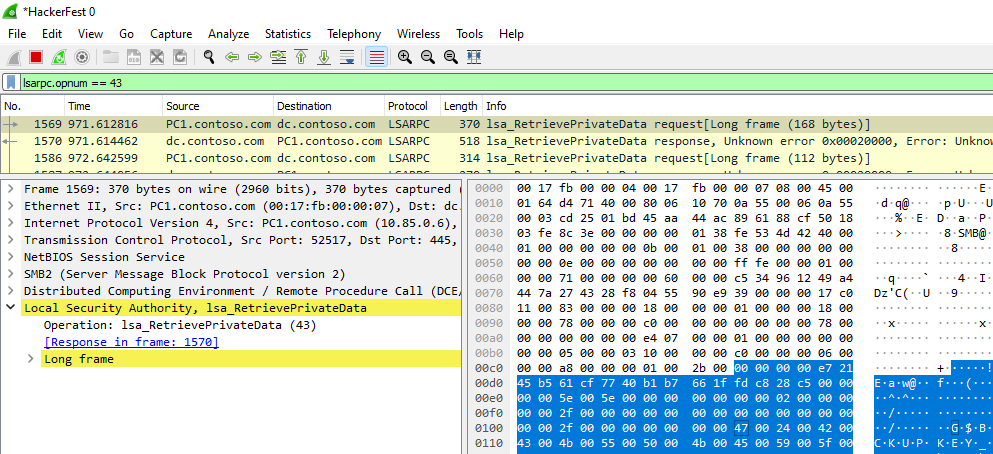The width and height of the screenshot is (993, 454).
Task: Zoom out the main window text
Action: pos(427,57)
